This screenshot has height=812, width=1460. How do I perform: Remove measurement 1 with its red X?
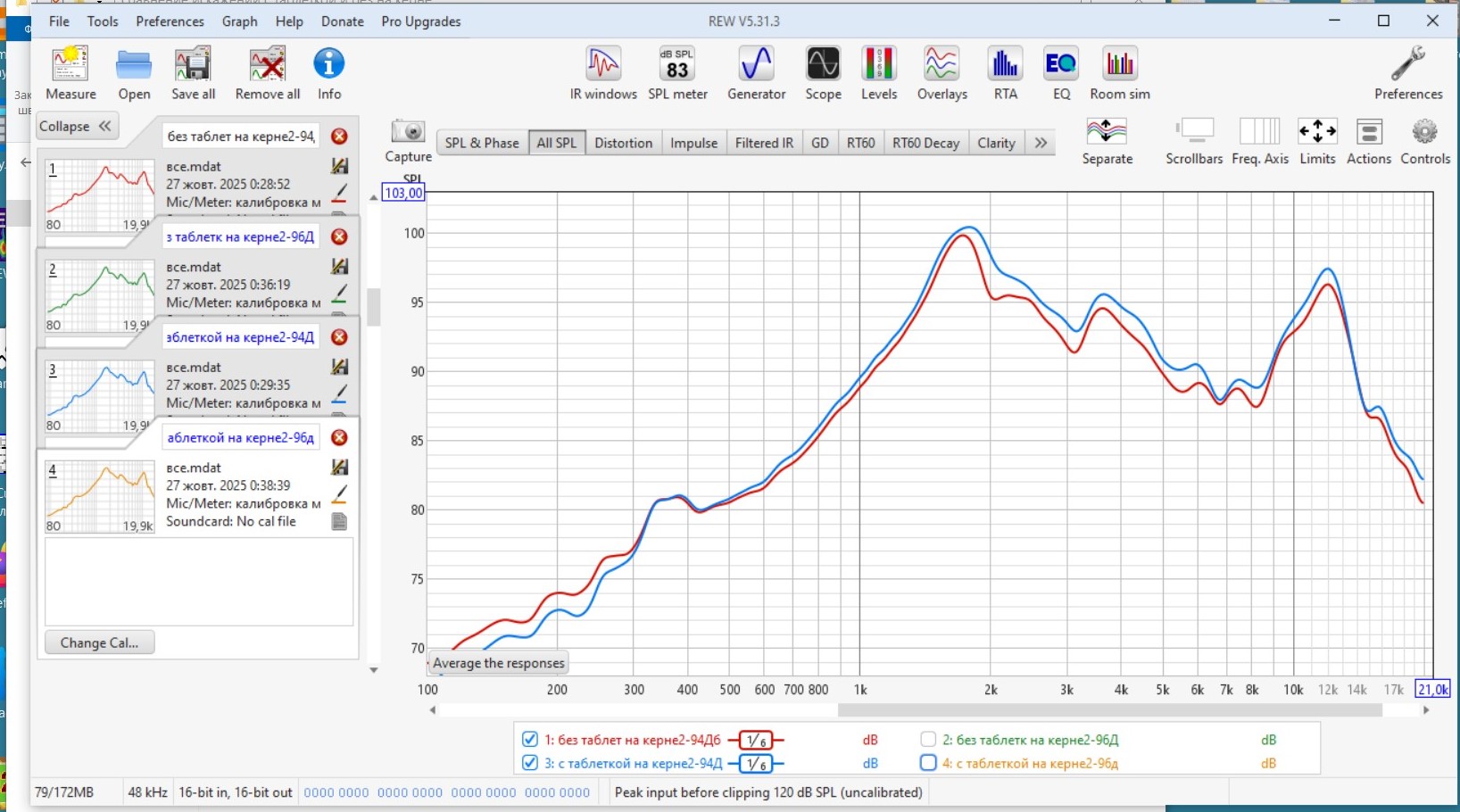[339, 137]
